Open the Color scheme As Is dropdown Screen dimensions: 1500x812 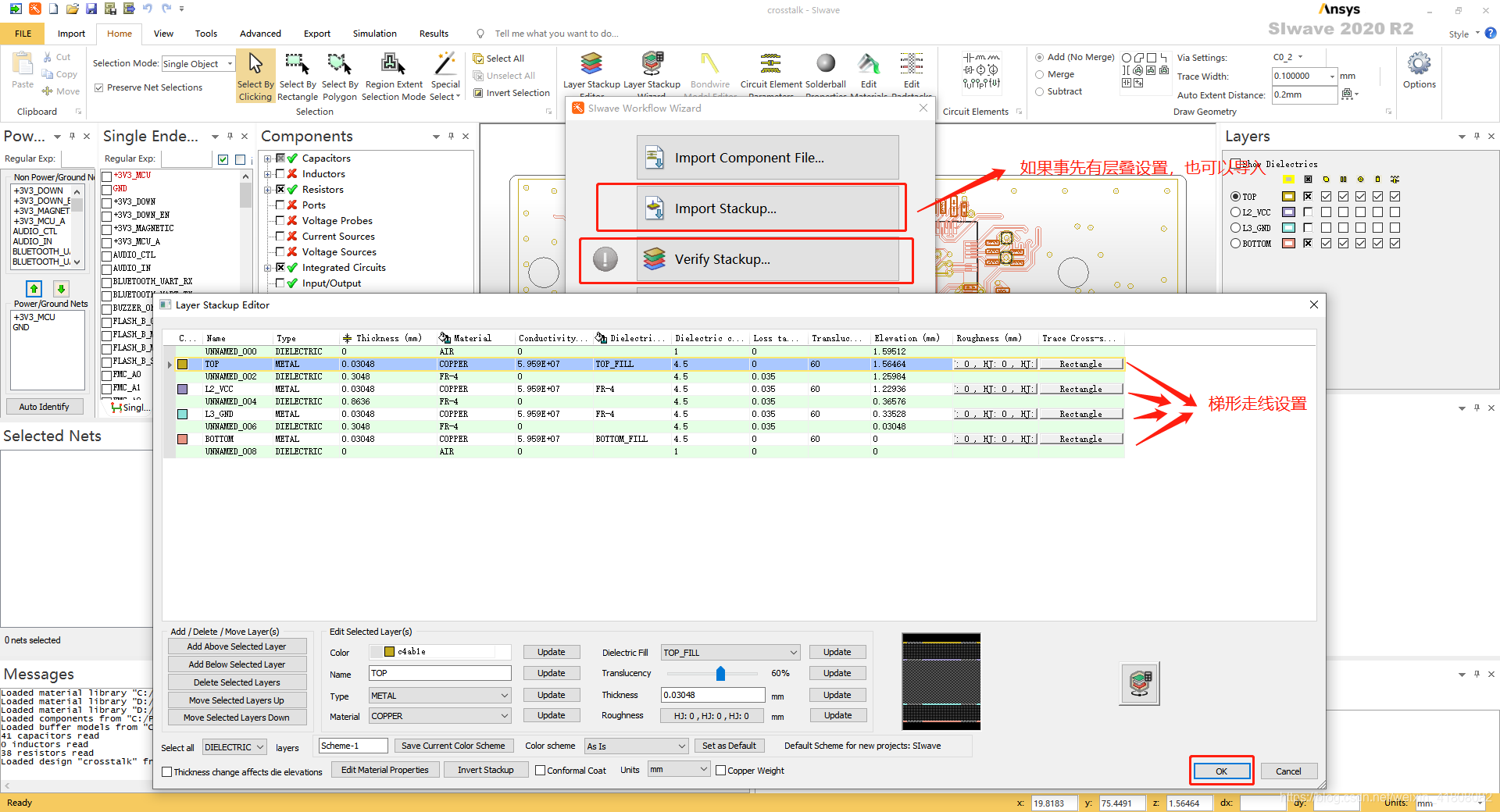coord(636,746)
